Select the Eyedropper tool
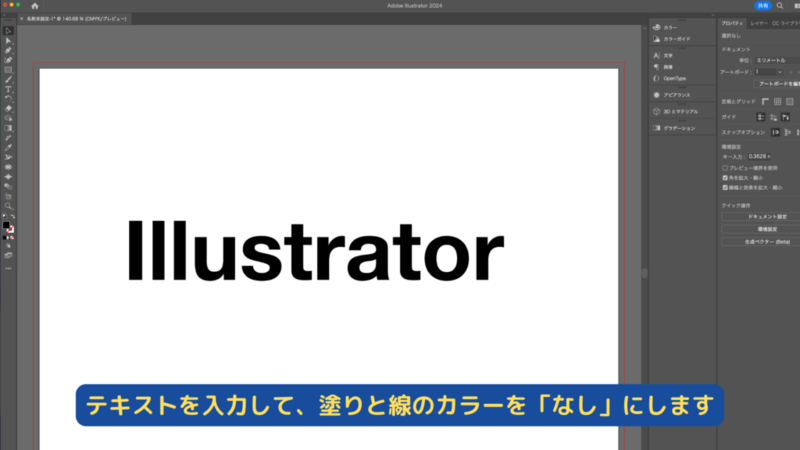This screenshot has height=450, width=800. 8,147
